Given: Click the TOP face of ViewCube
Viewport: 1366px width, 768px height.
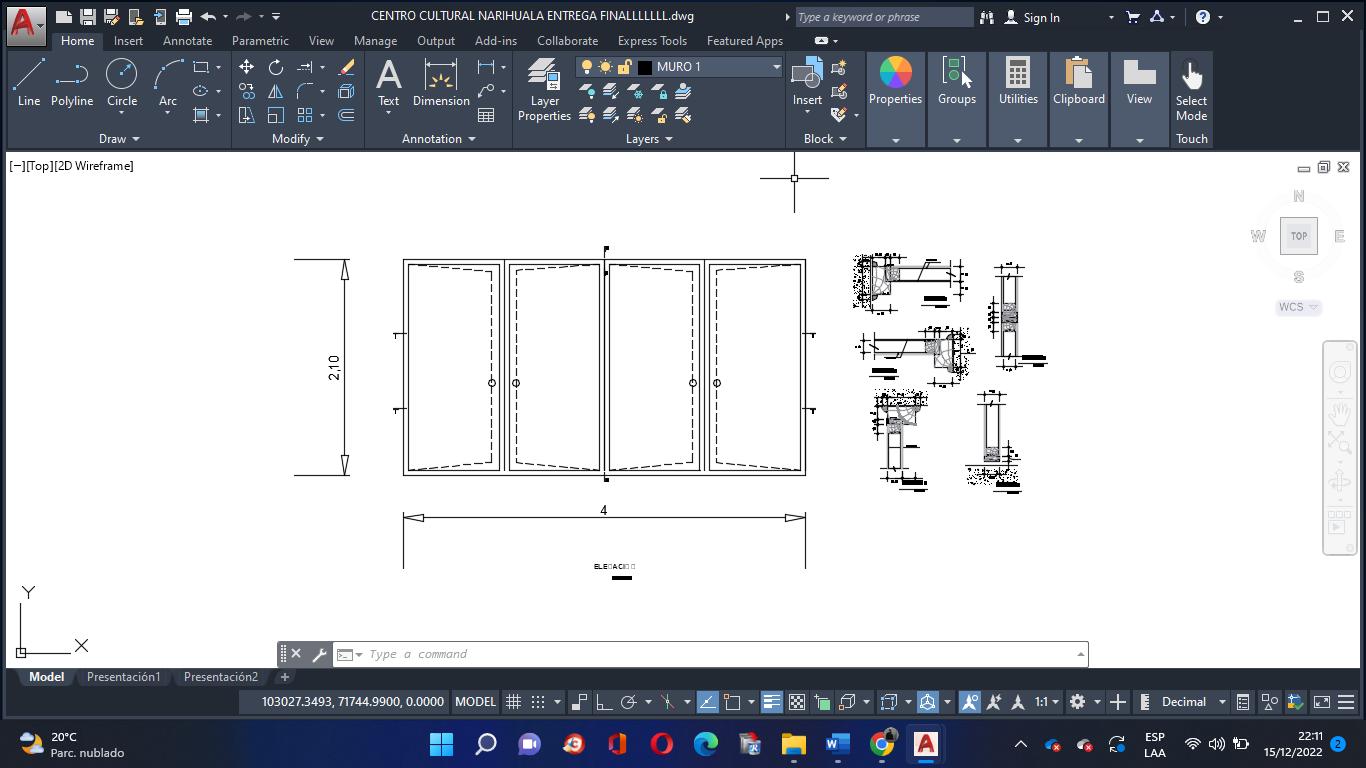Looking at the screenshot, I should tap(1298, 236).
